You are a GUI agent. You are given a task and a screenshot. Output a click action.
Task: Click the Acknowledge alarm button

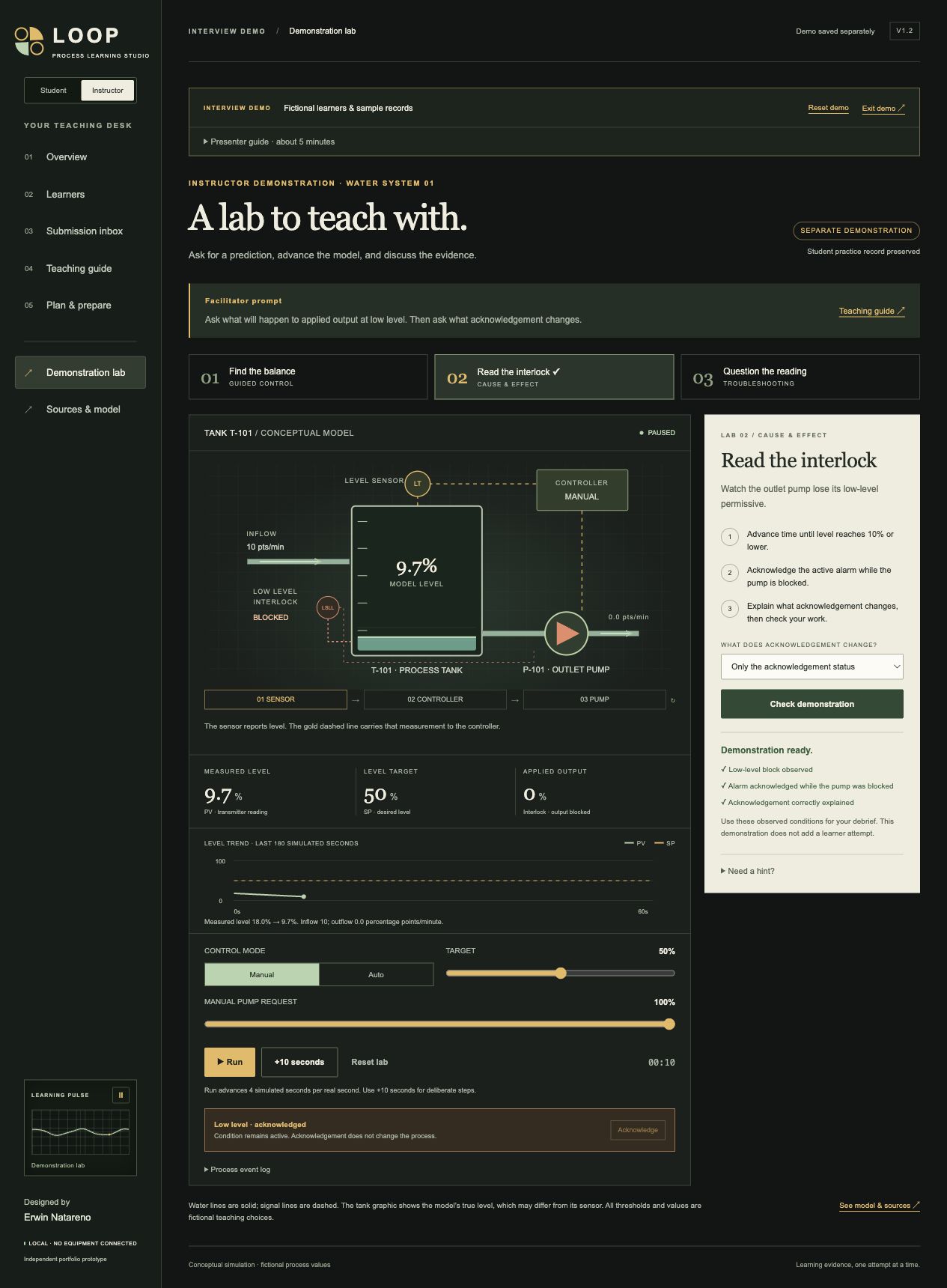[x=638, y=1130]
